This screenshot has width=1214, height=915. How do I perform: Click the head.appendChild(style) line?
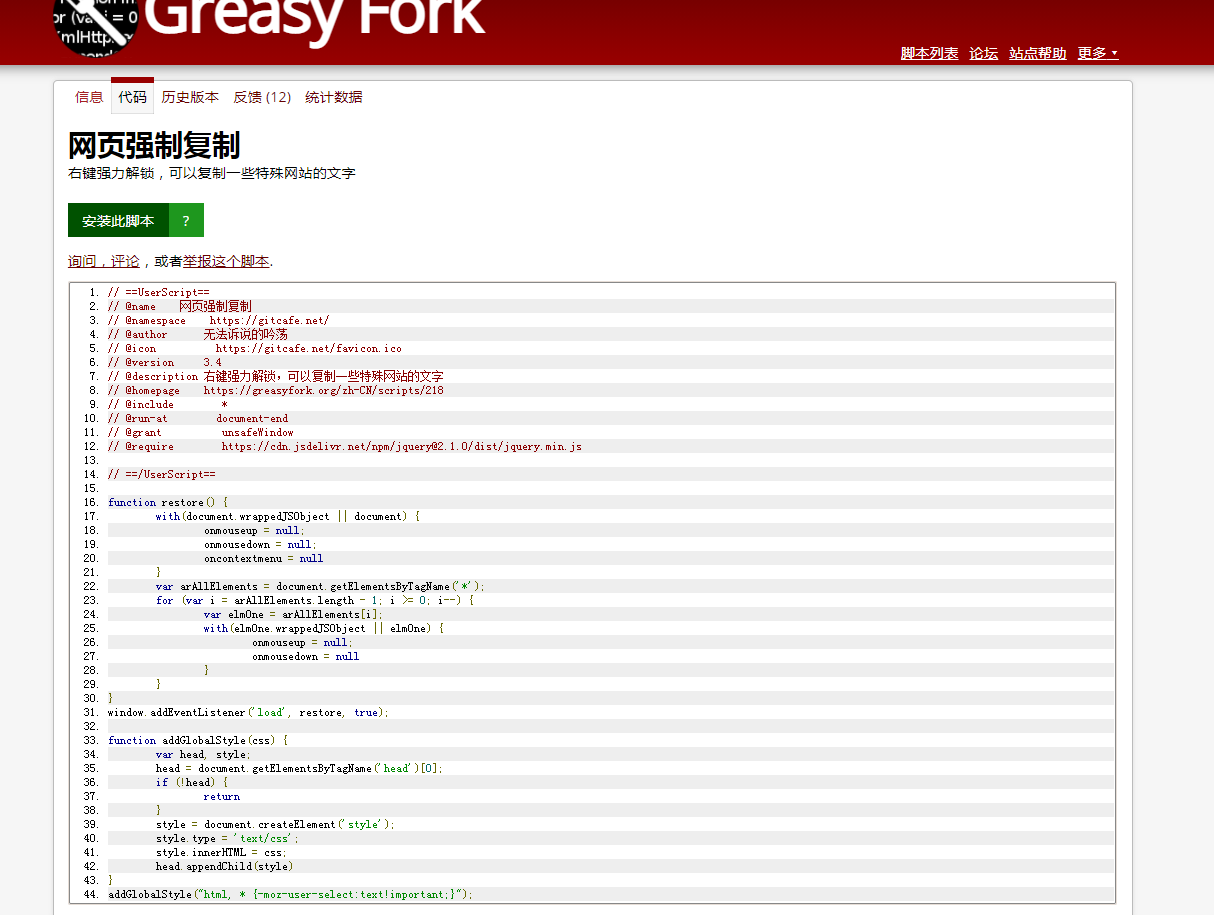point(225,866)
